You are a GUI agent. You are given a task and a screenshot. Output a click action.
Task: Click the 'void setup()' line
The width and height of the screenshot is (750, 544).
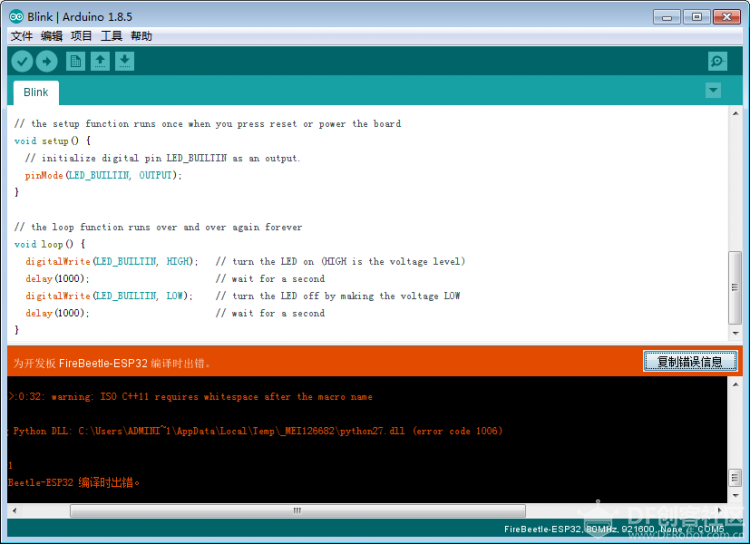[x=53, y=141]
